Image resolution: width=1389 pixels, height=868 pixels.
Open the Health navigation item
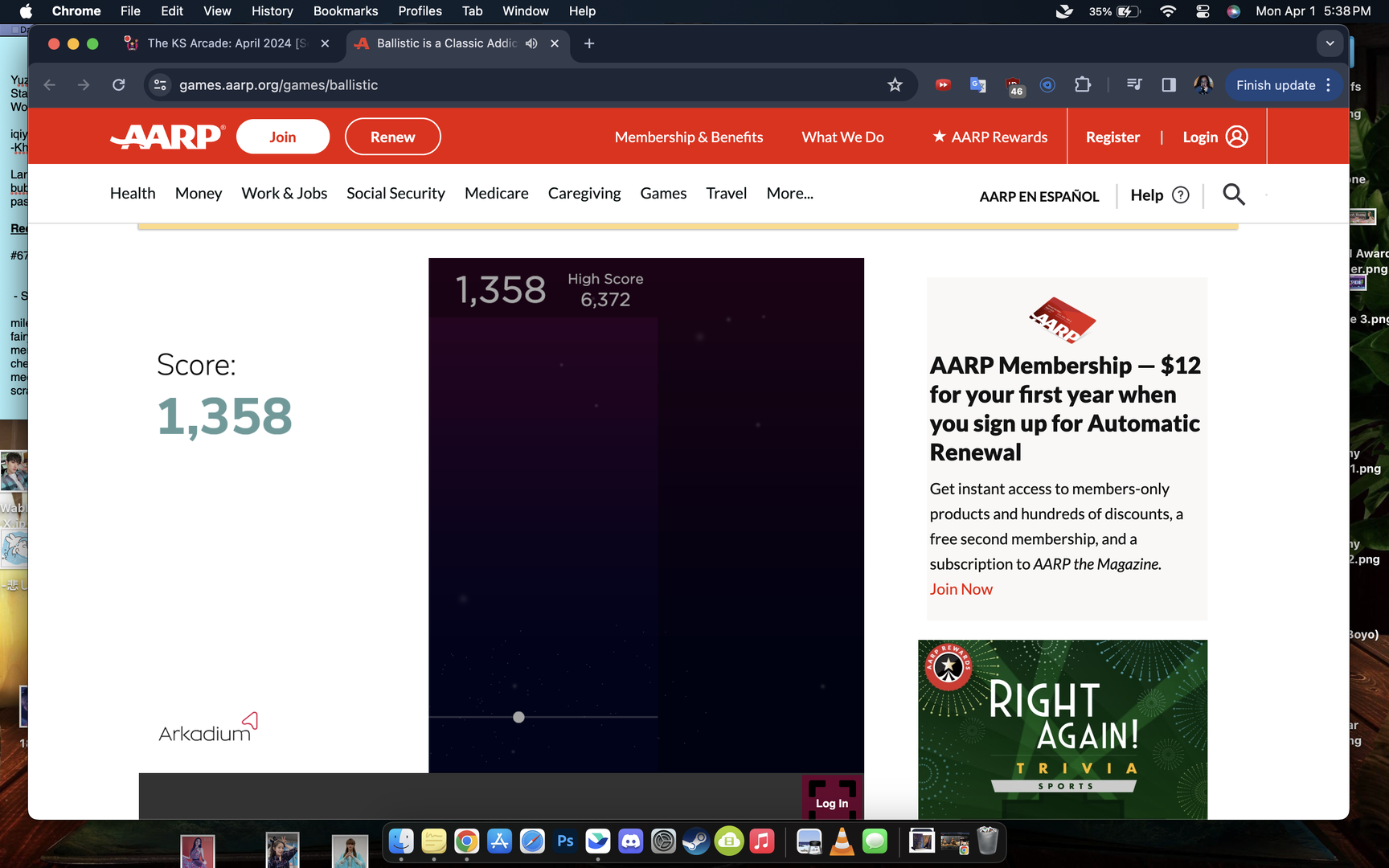133,194
